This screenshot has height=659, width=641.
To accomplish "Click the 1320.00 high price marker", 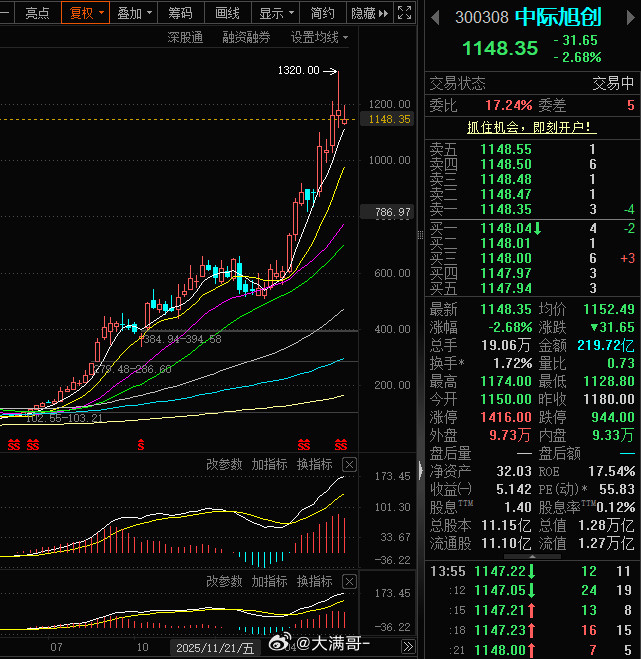I will [x=298, y=70].
